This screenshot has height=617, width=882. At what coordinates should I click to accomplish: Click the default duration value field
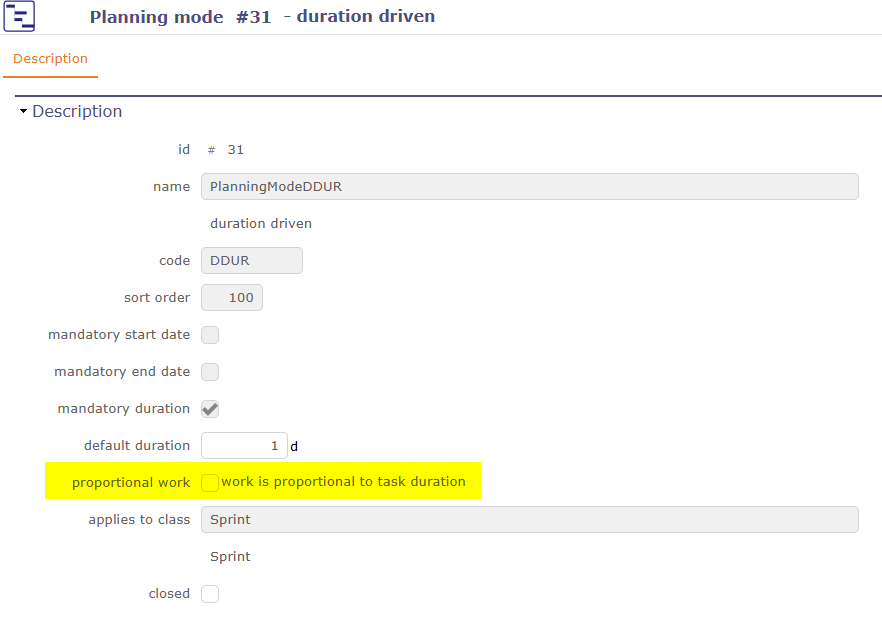click(244, 445)
